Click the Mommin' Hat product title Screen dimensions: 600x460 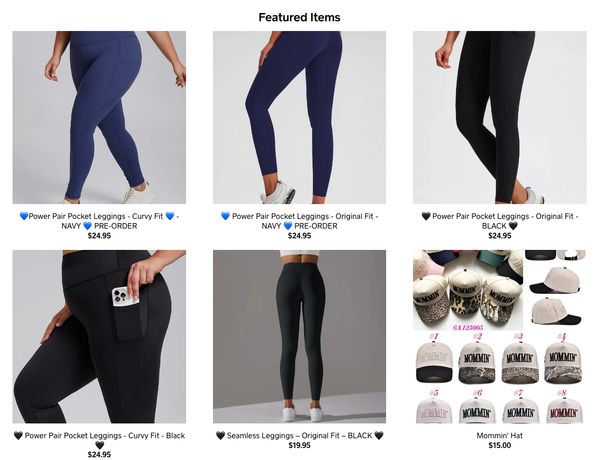pos(499,436)
